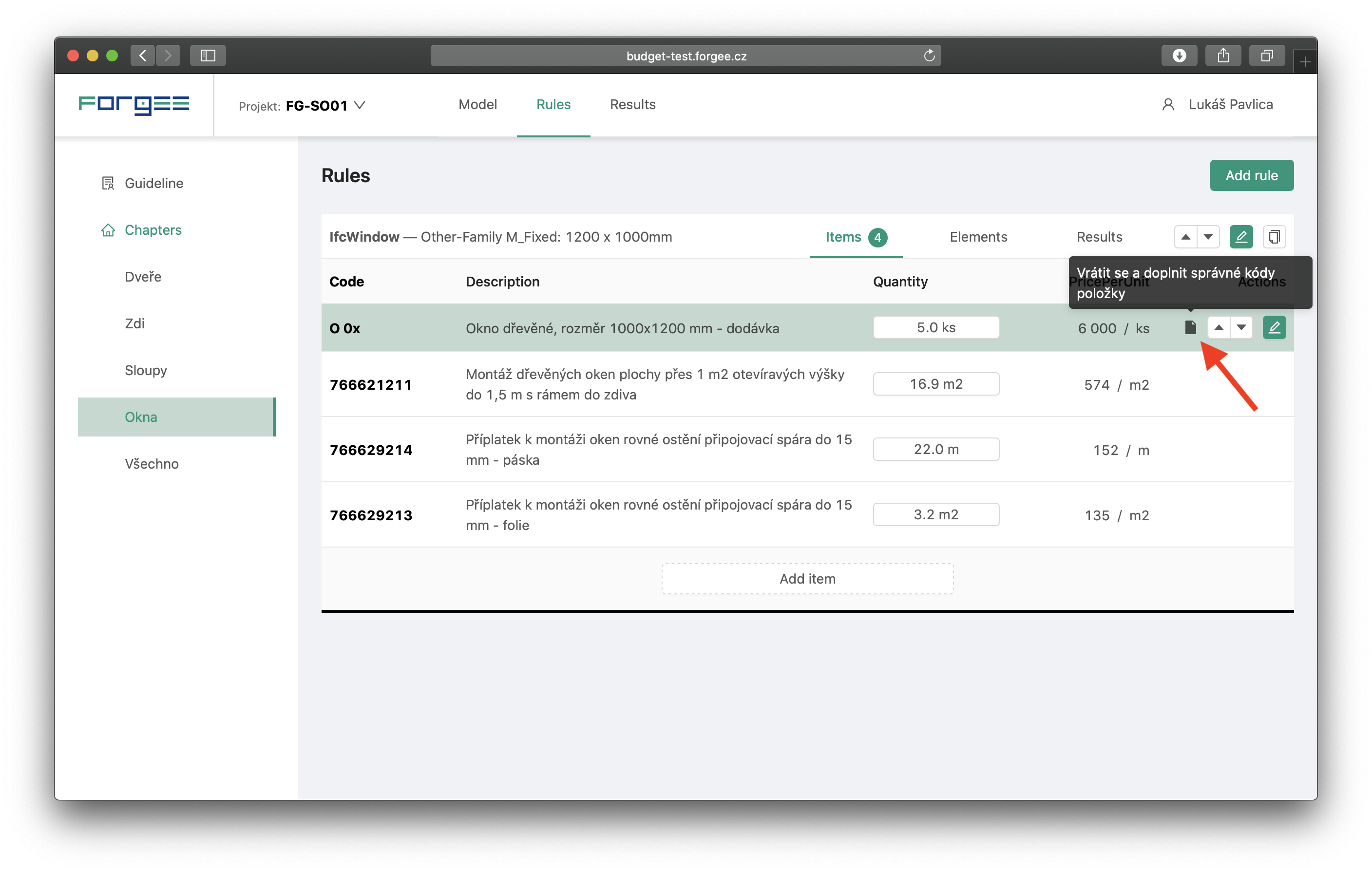This screenshot has height=872, width=1372.
Task: Duplicate the IfcWindow rule
Action: click(1274, 237)
